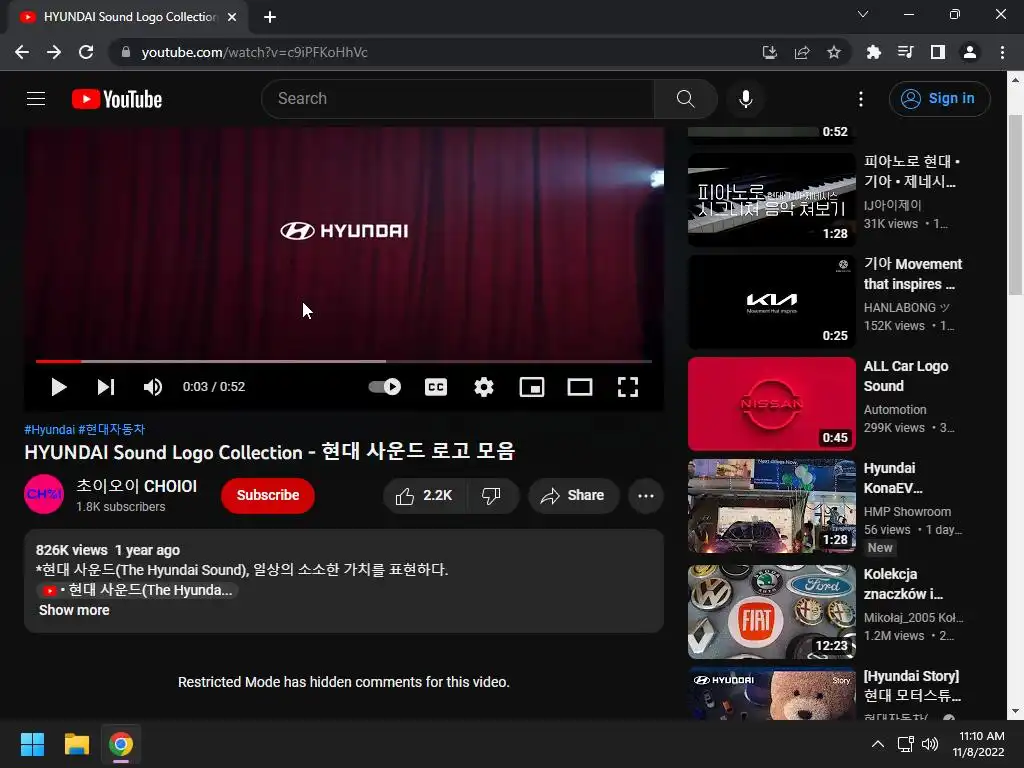Open the ALL Car Logo Sound thumbnail
The height and width of the screenshot is (768, 1024).
771,404
